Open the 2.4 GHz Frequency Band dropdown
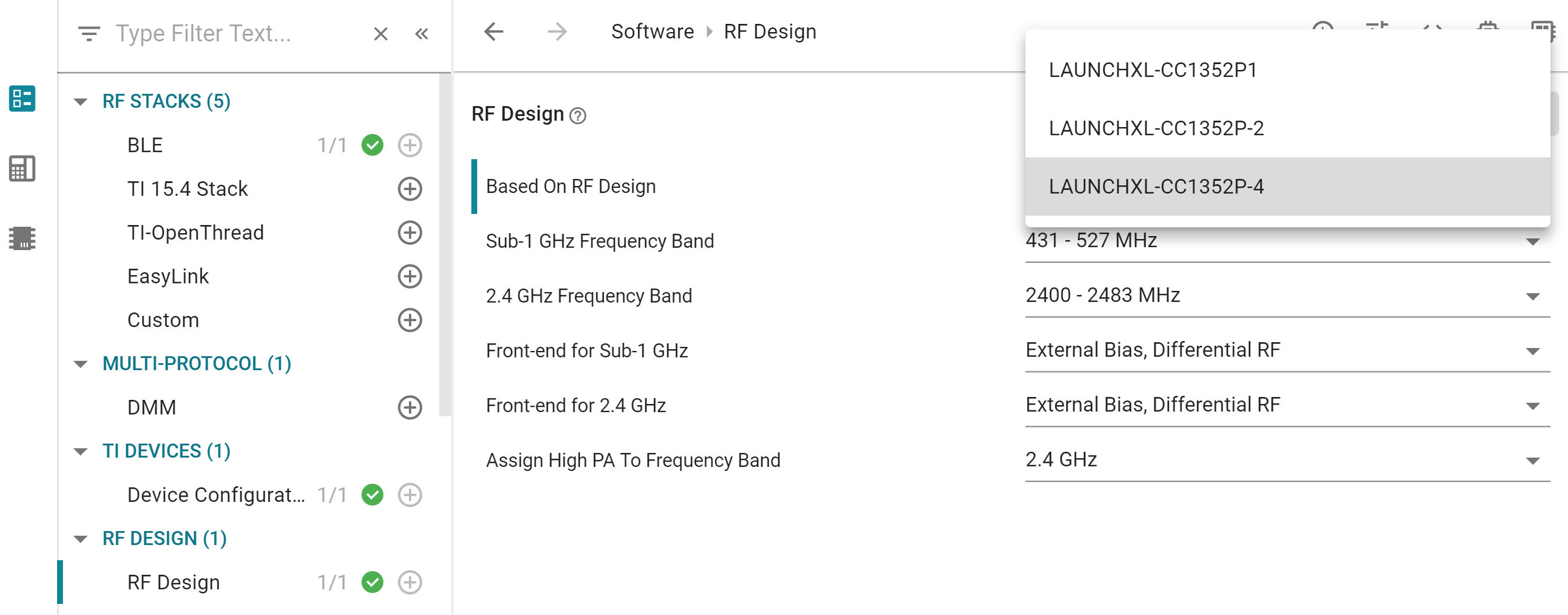1568x615 pixels. point(1287,296)
